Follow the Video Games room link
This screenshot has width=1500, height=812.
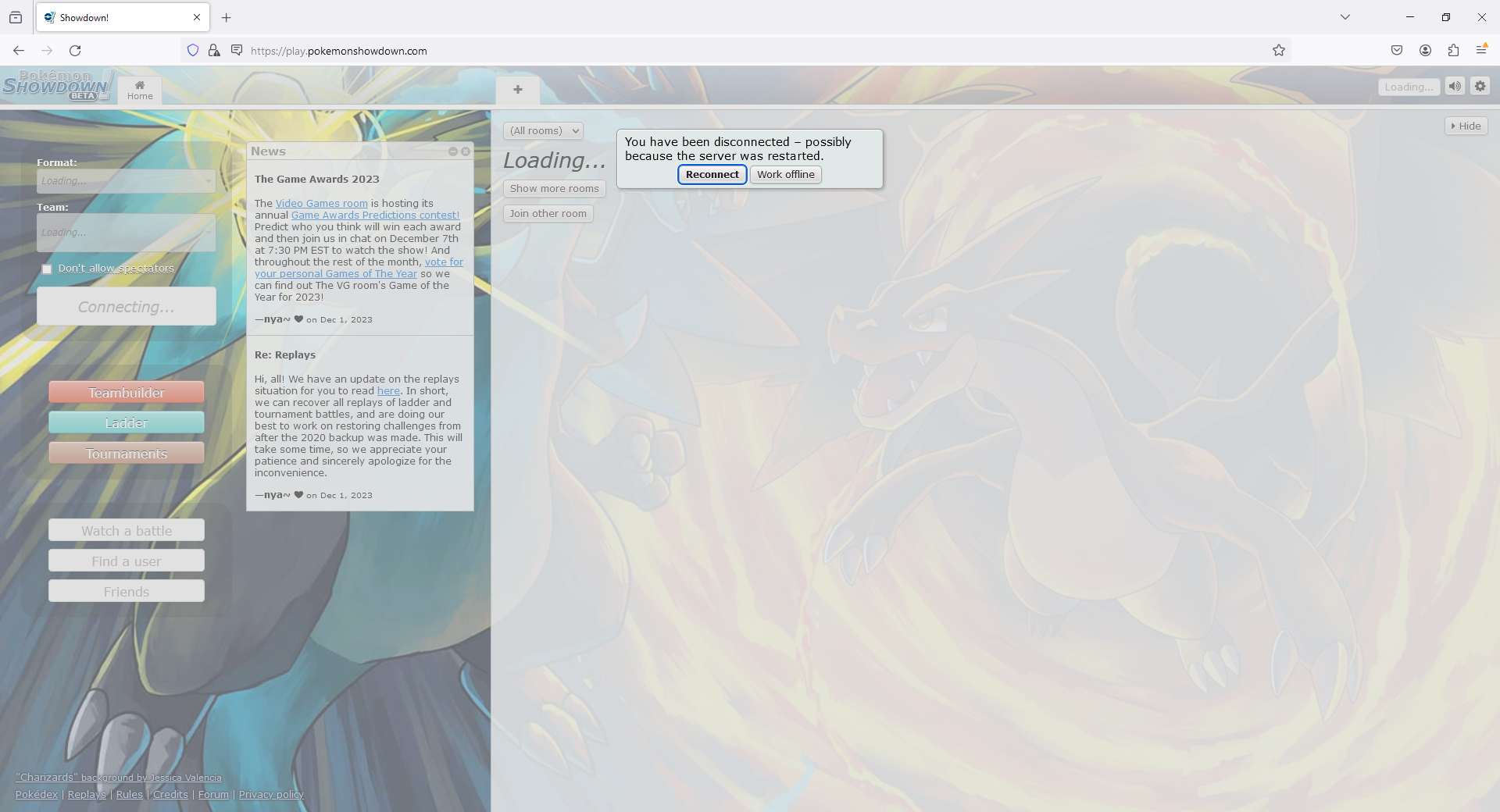pos(321,204)
